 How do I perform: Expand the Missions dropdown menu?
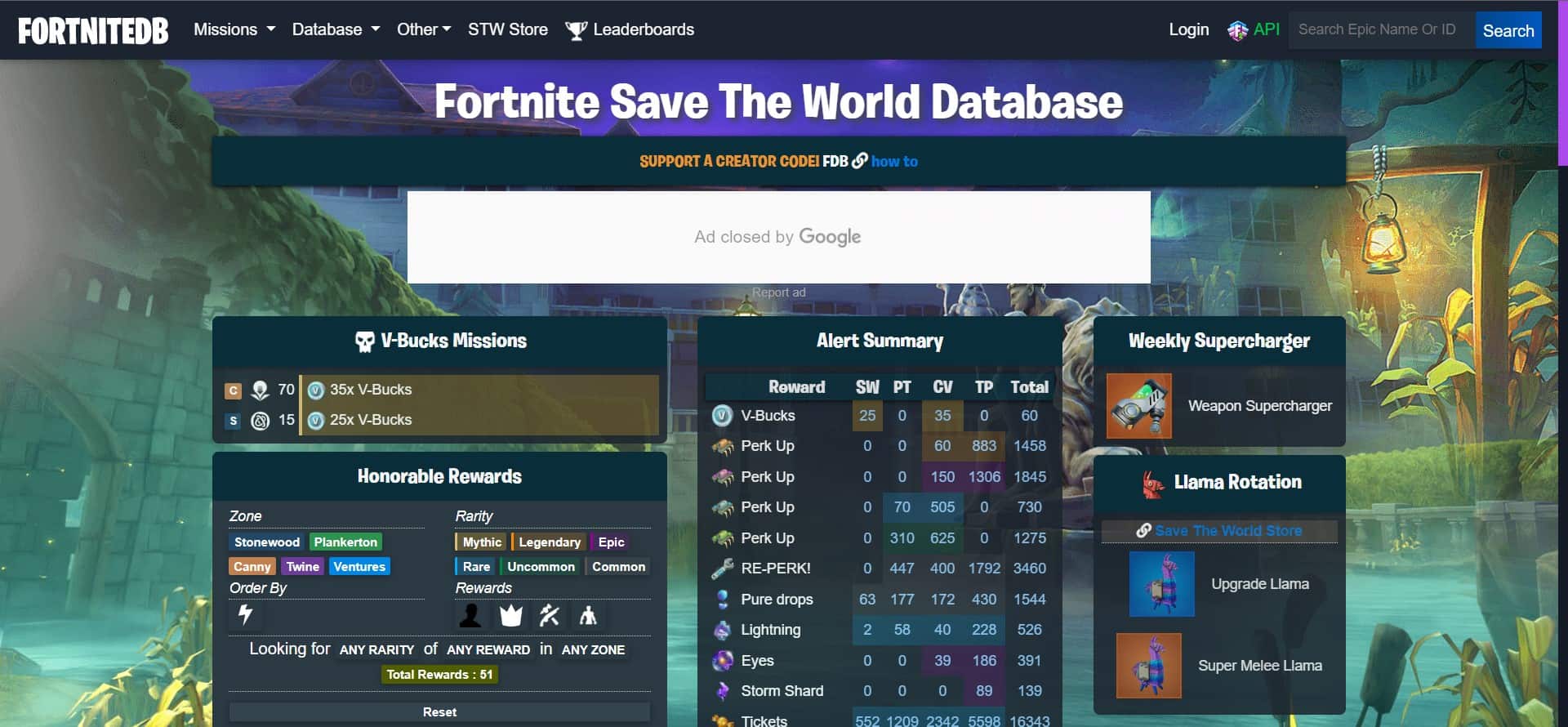(234, 30)
